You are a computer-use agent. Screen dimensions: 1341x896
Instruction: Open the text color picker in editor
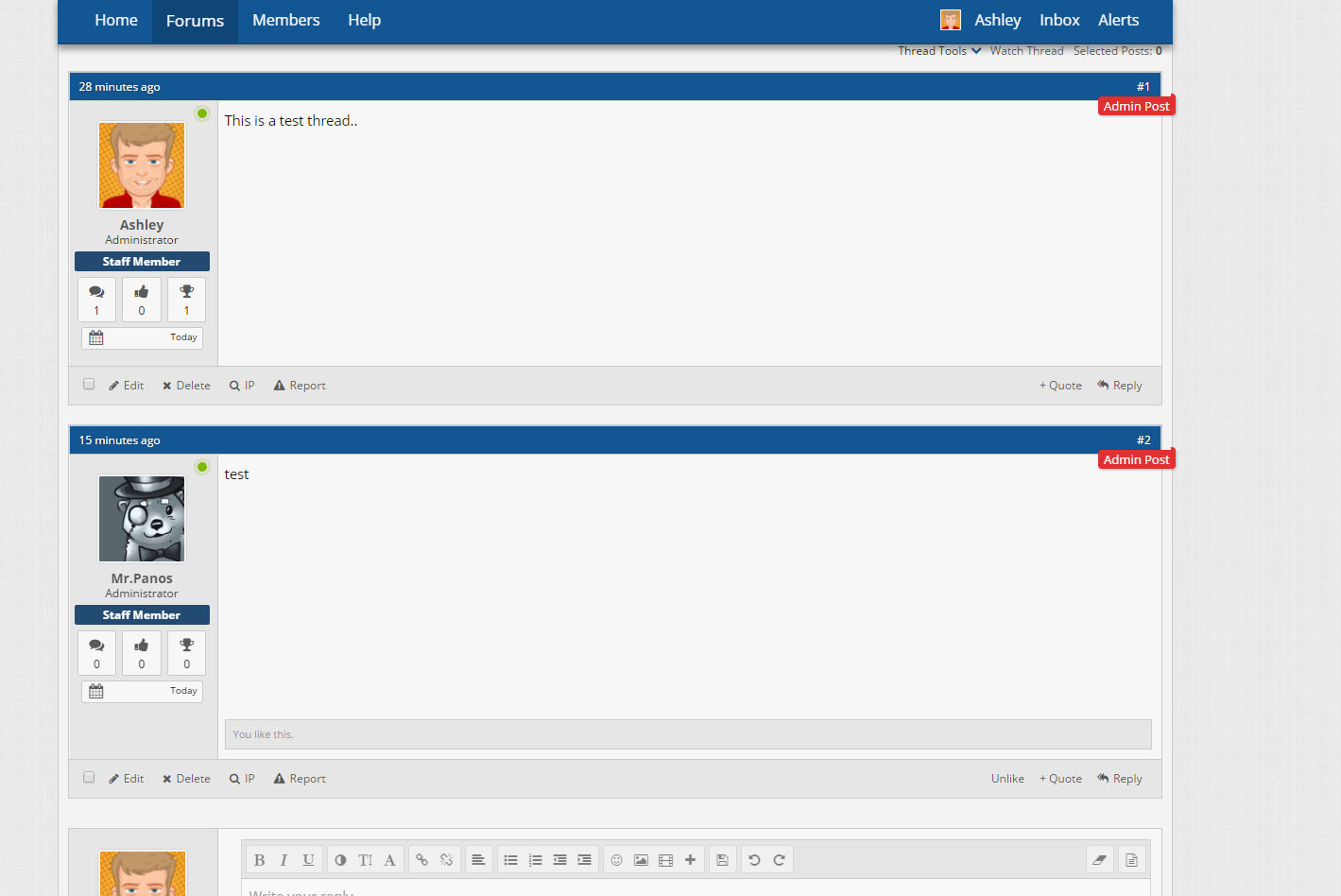coord(340,860)
